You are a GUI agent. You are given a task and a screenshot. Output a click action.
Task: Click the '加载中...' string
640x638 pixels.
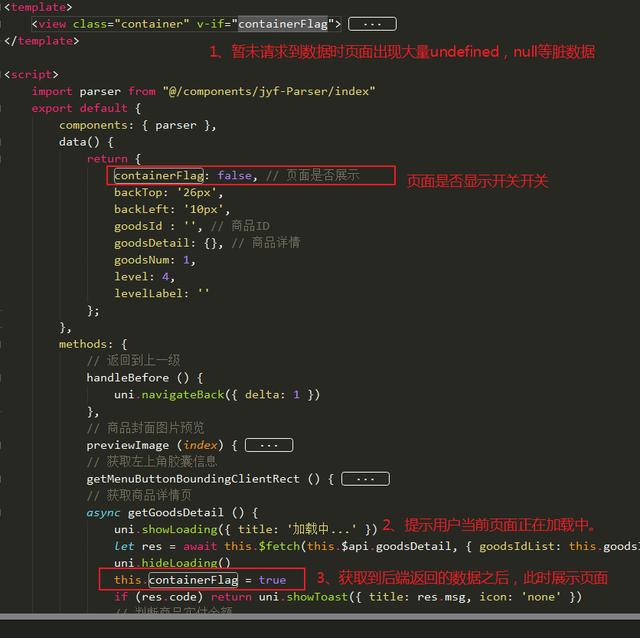click(322, 529)
